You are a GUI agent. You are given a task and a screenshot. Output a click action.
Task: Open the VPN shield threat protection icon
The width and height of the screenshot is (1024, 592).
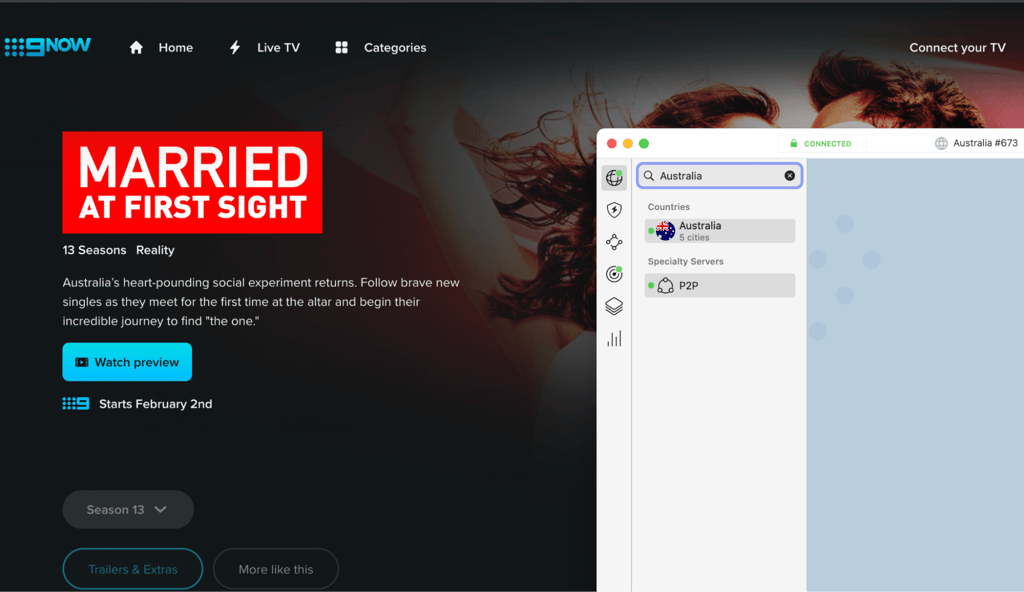[614, 210]
